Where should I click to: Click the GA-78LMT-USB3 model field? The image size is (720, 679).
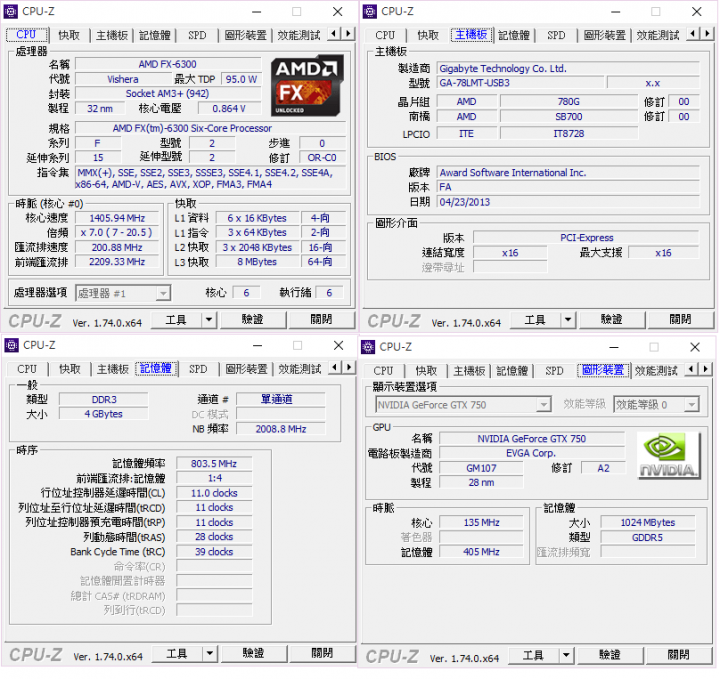[x=520, y=83]
